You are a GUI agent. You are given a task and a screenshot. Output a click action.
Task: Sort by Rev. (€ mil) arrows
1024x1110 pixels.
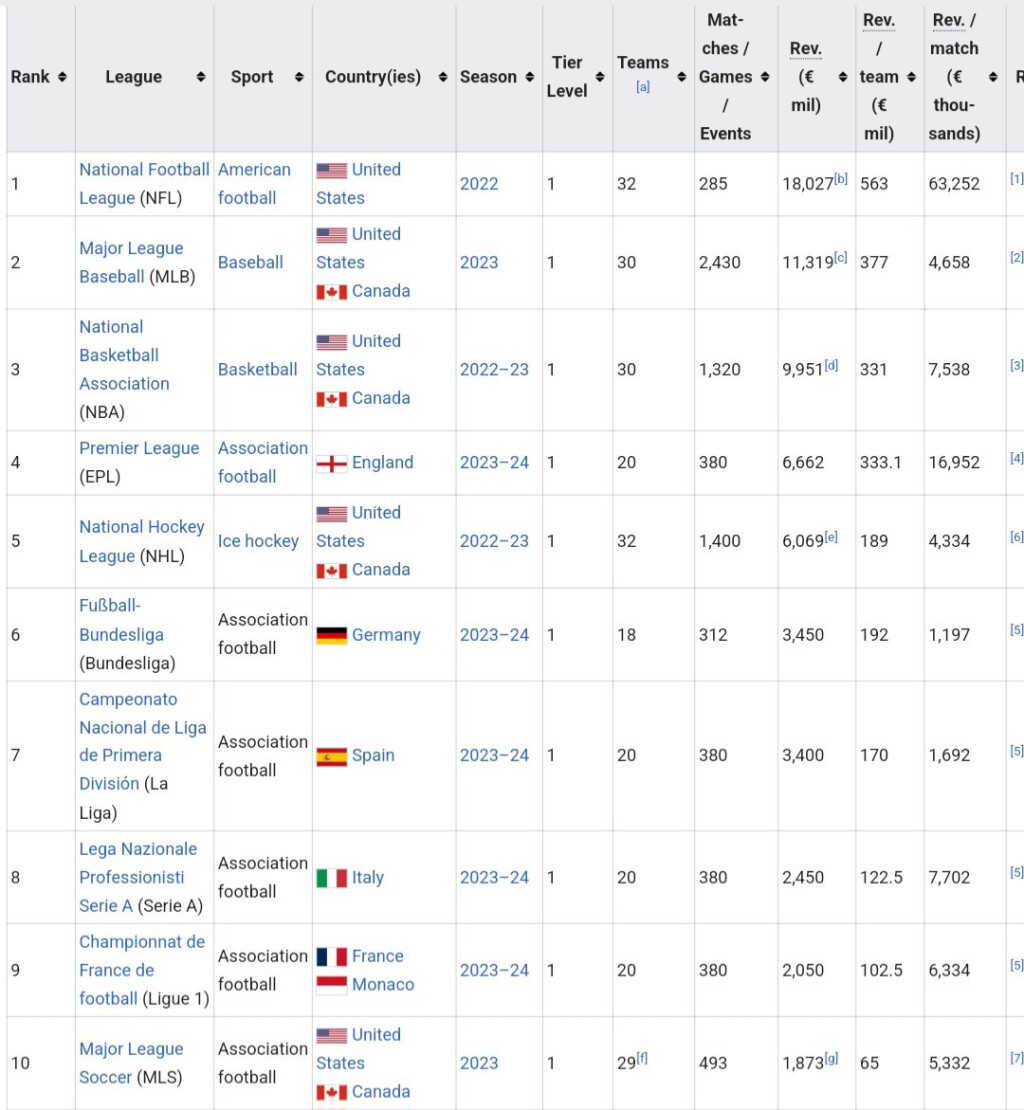point(843,76)
